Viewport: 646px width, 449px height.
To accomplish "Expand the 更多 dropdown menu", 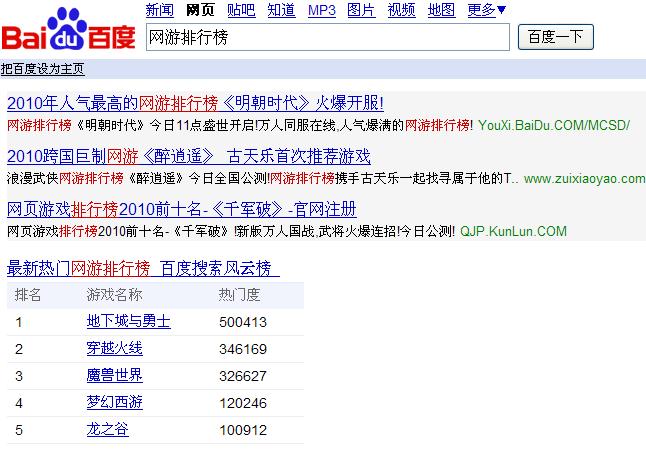I will pos(487,10).
